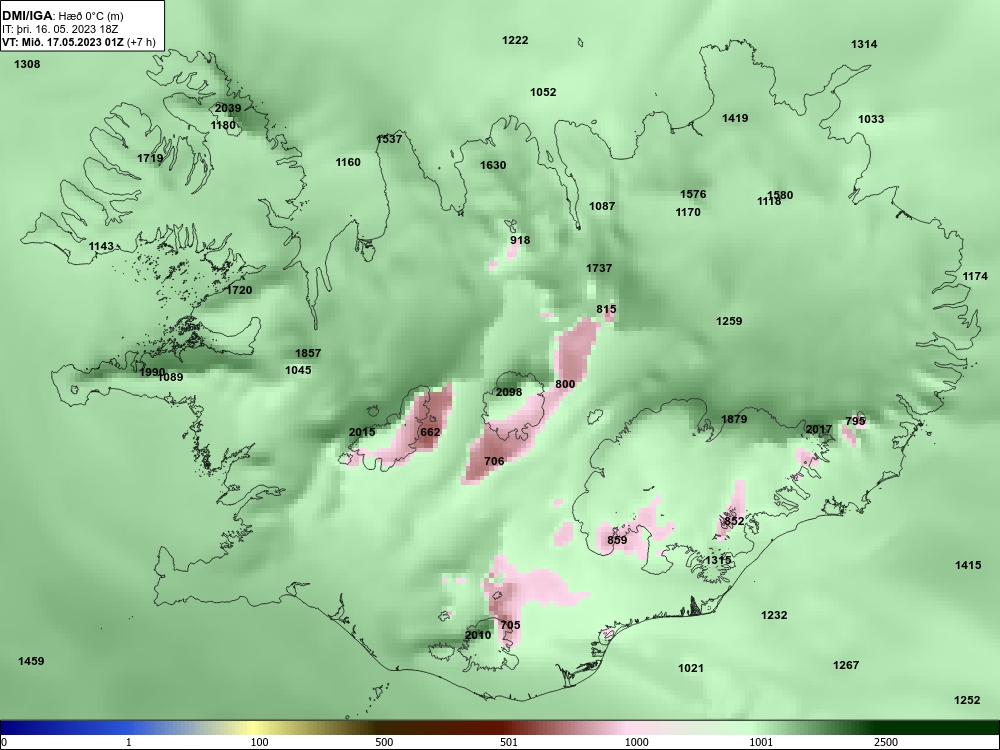The height and width of the screenshot is (750, 1000).
Task: Click the 1537 value label
Action: point(388,139)
